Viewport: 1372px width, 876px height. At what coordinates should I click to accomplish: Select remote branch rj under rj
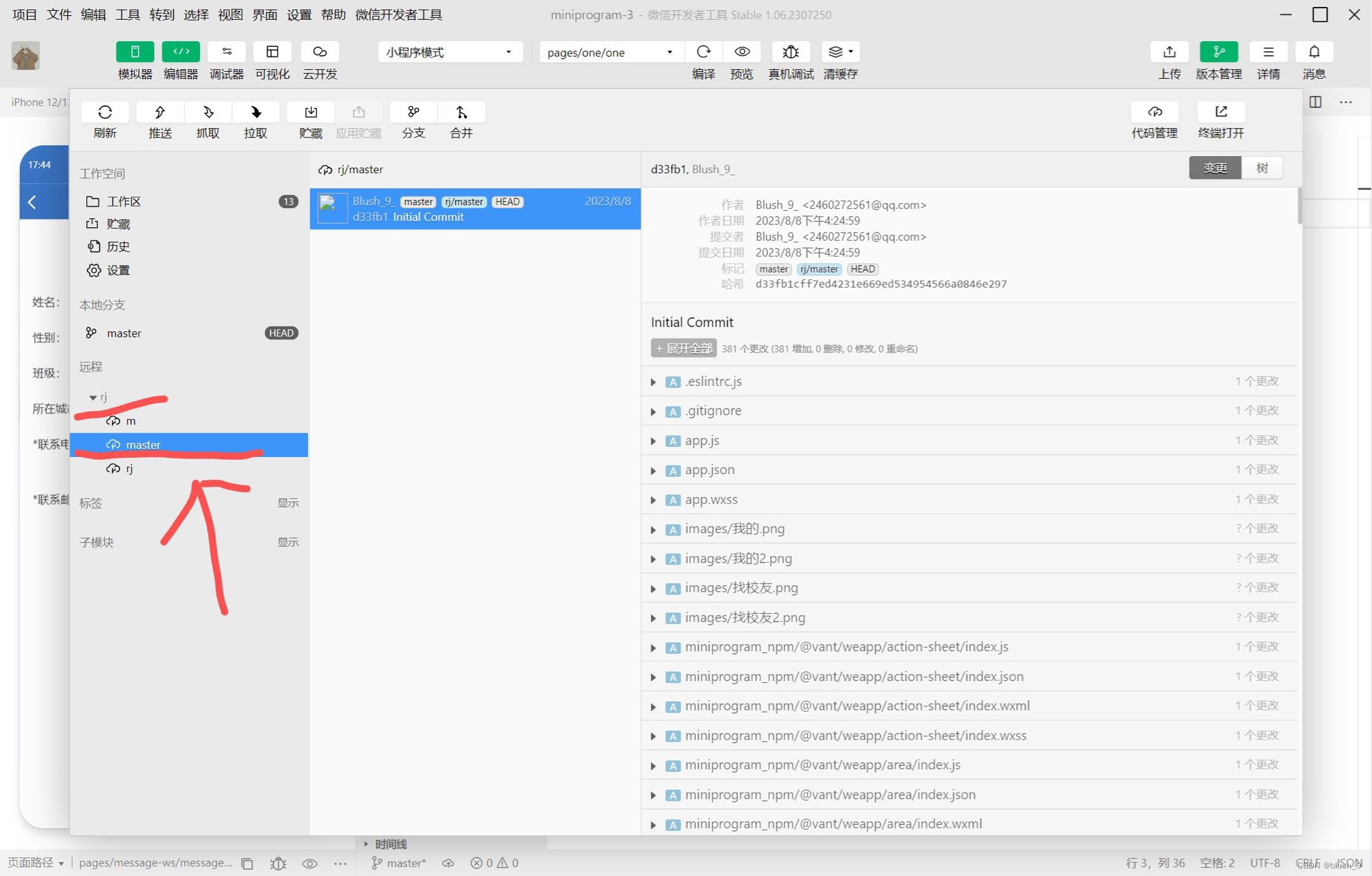point(189,468)
